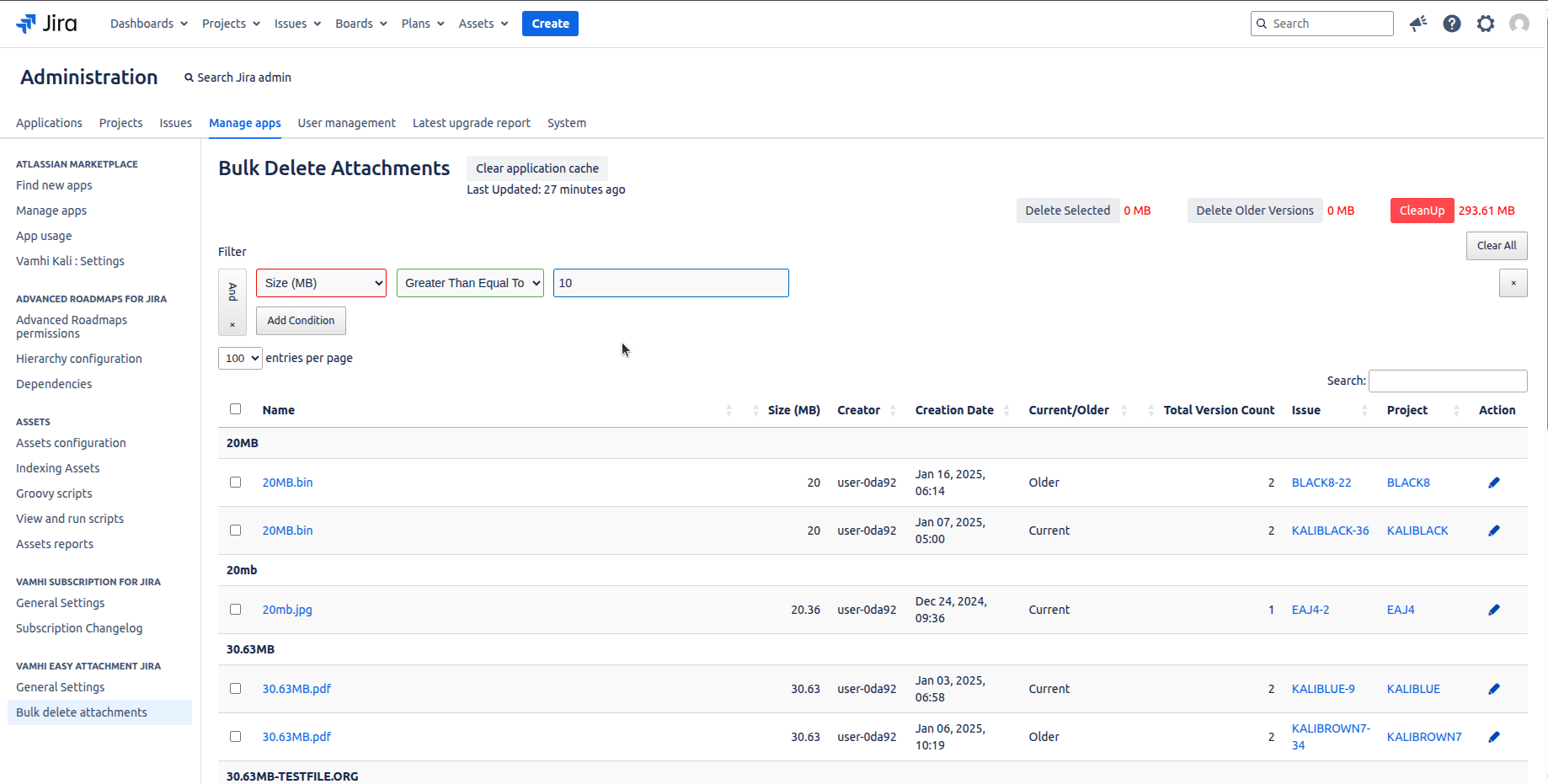Click the table Search input field
1548x784 pixels.
pos(1447,381)
